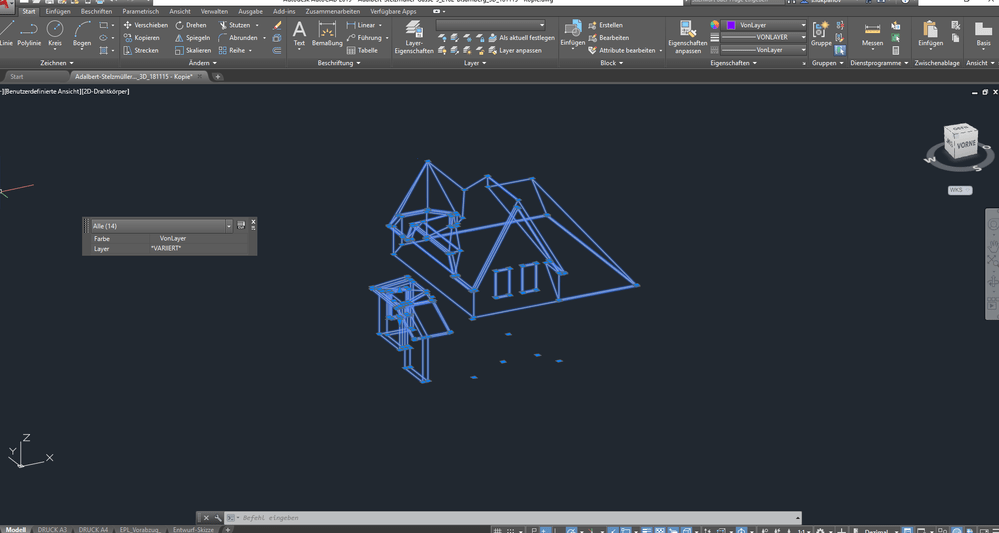This screenshot has height=533, width=999.
Task: Select the Kreis circle drawing tool
Action: pyautogui.click(x=55, y=33)
